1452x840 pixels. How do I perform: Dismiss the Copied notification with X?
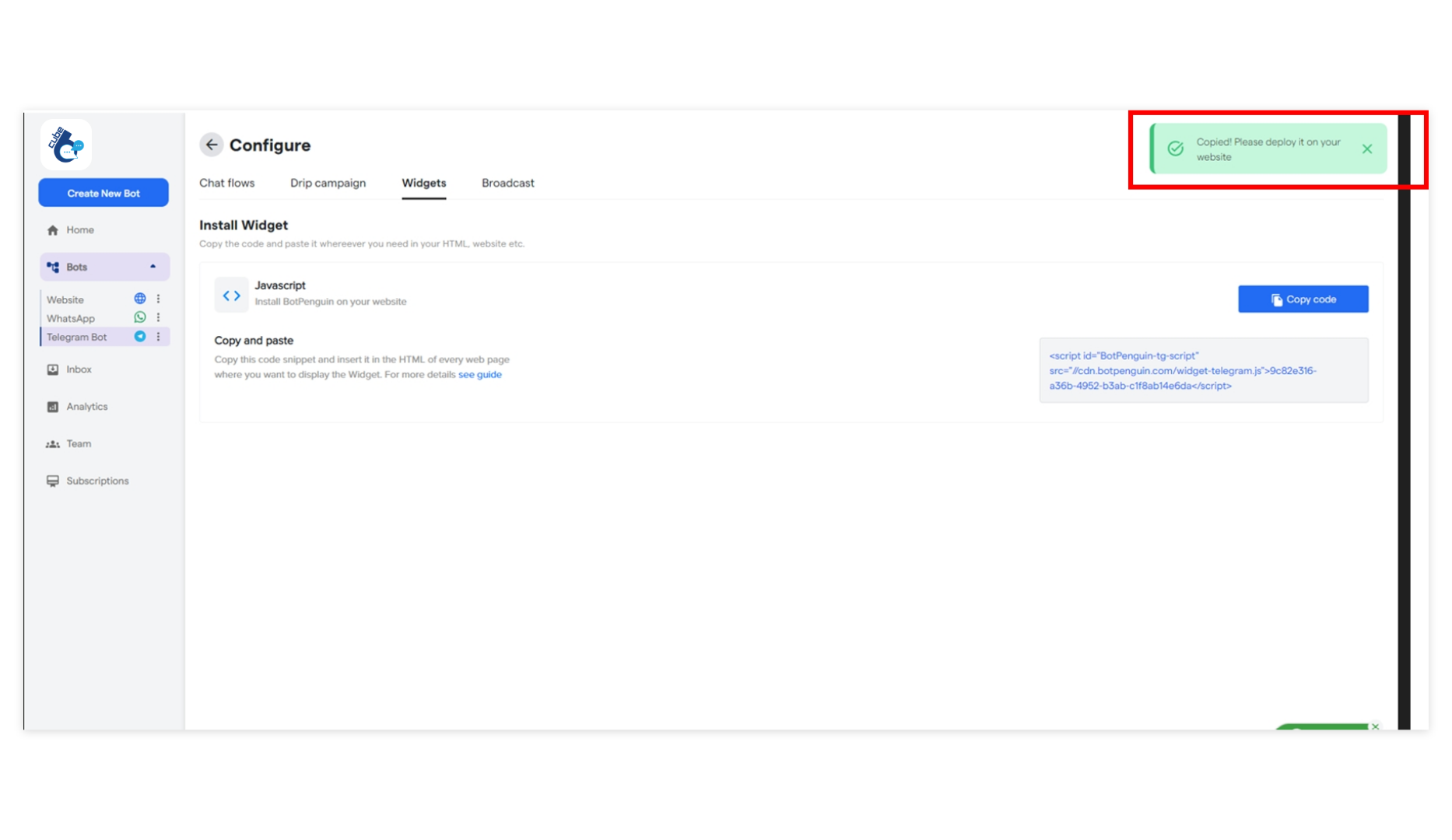coord(1367,149)
